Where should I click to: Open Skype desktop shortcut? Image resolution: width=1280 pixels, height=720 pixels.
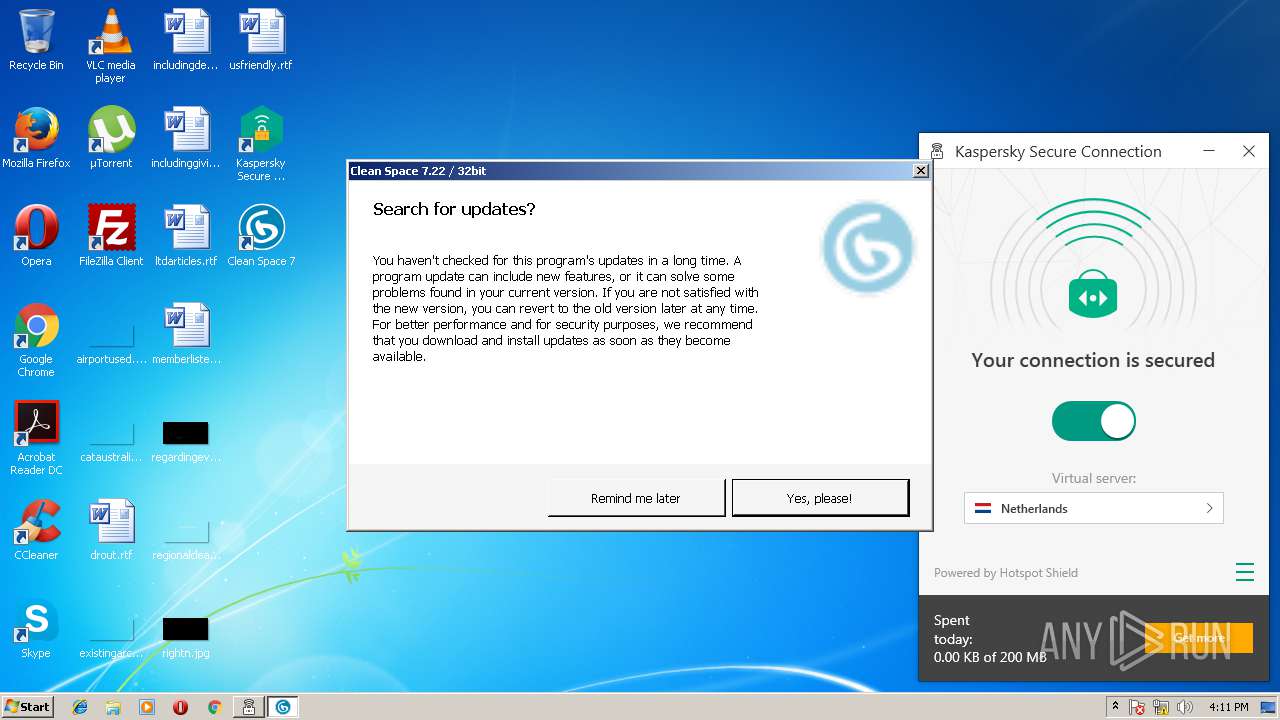(36, 628)
